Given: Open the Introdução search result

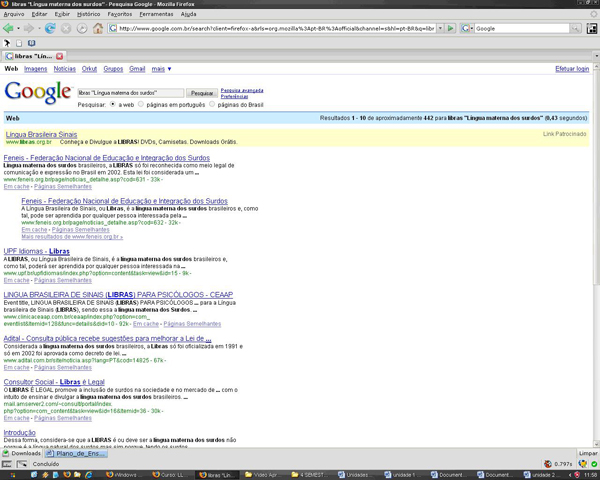Looking at the screenshot, I should click(20, 433).
